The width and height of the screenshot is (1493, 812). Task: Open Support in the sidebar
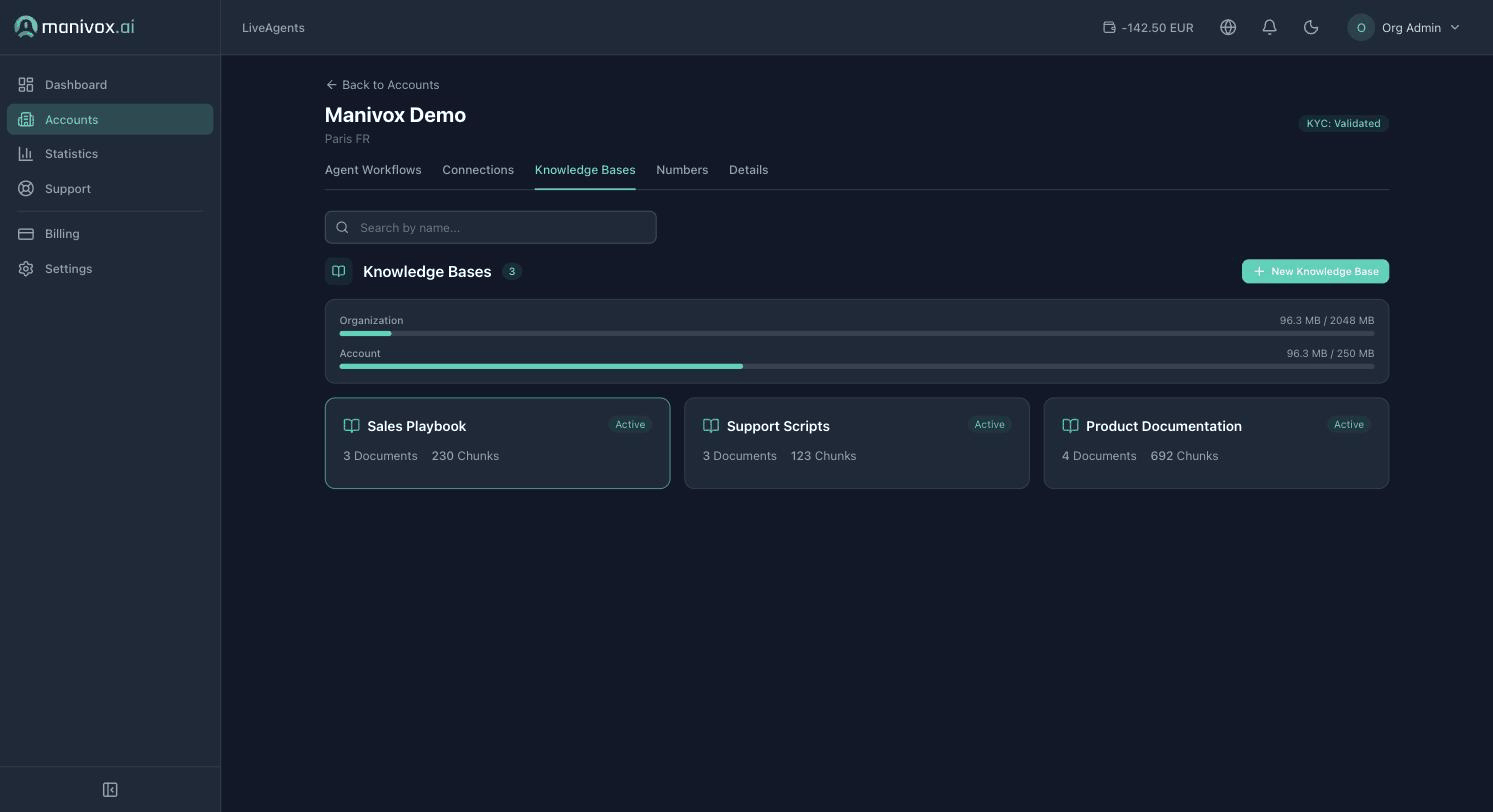[x=110, y=189]
